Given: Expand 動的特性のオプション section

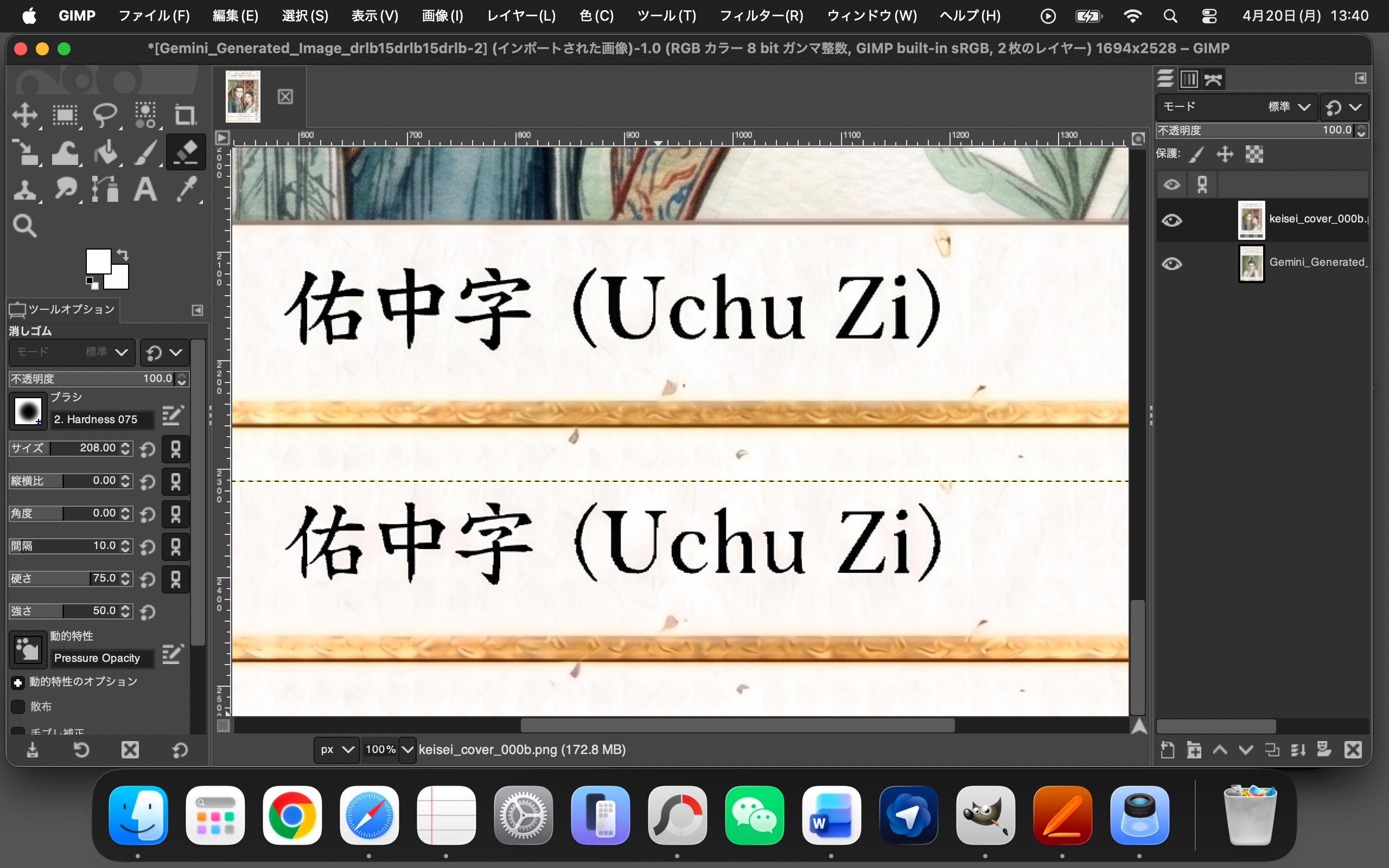Looking at the screenshot, I should (18, 682).
